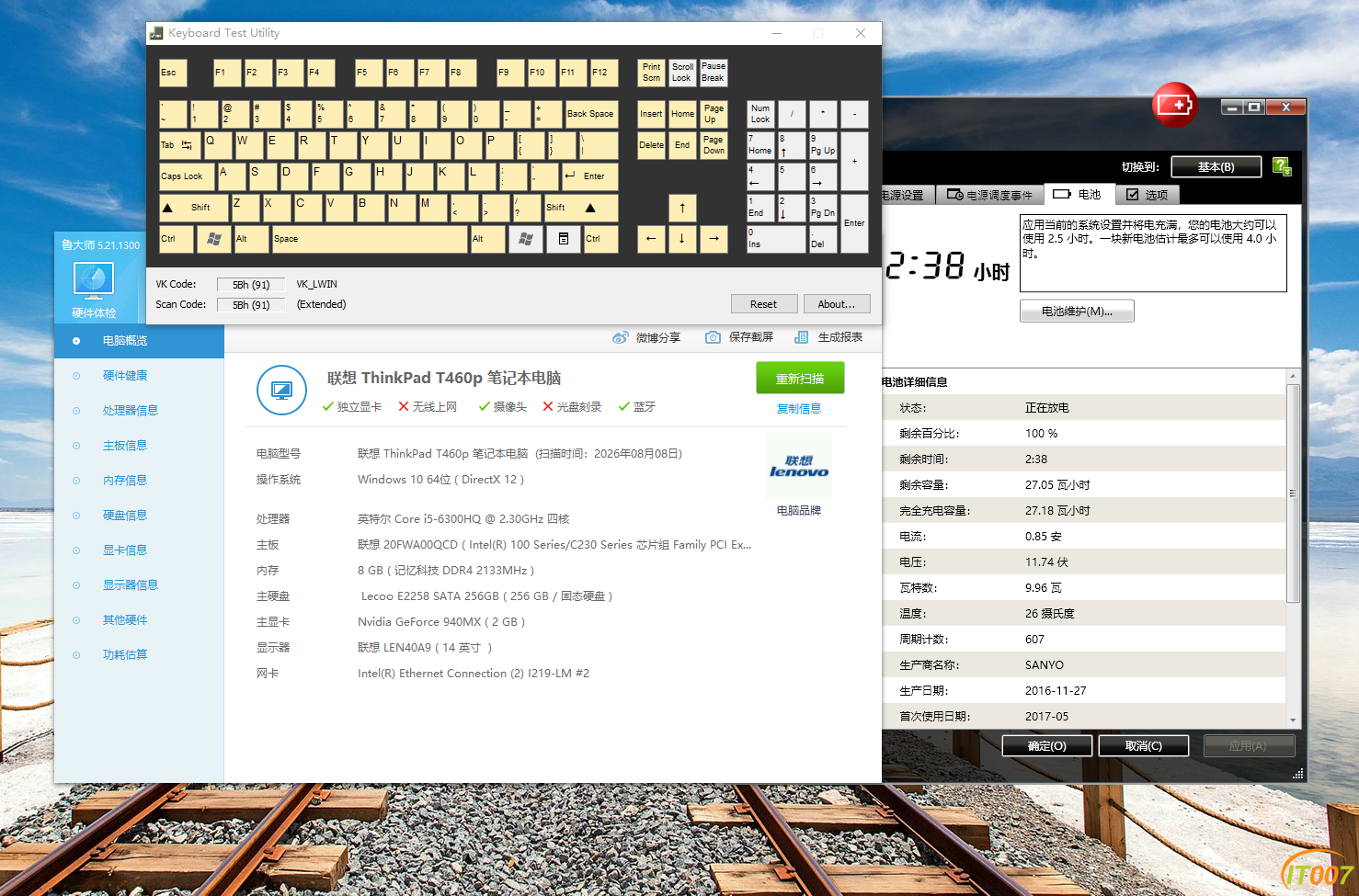Click the manufacturer value SANYO
This screenshot has width=1359, height=896.
click(1045, 665)
